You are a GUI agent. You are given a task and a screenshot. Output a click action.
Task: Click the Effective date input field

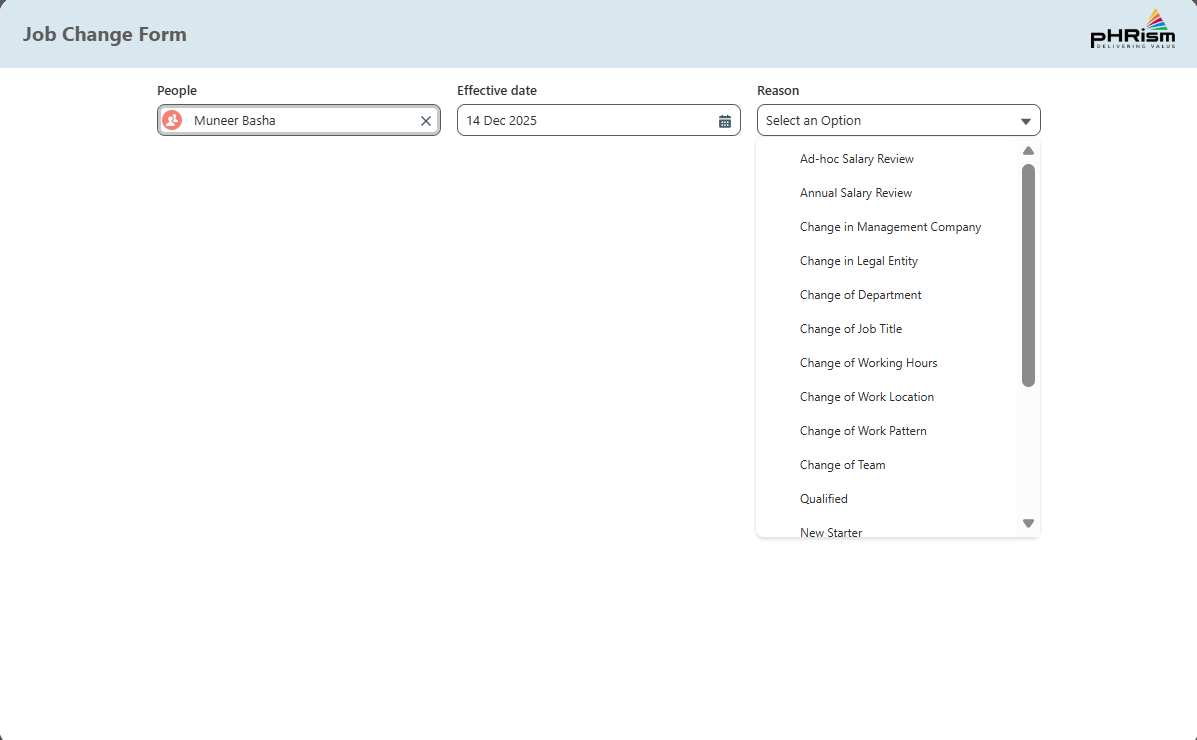(585, 120)
